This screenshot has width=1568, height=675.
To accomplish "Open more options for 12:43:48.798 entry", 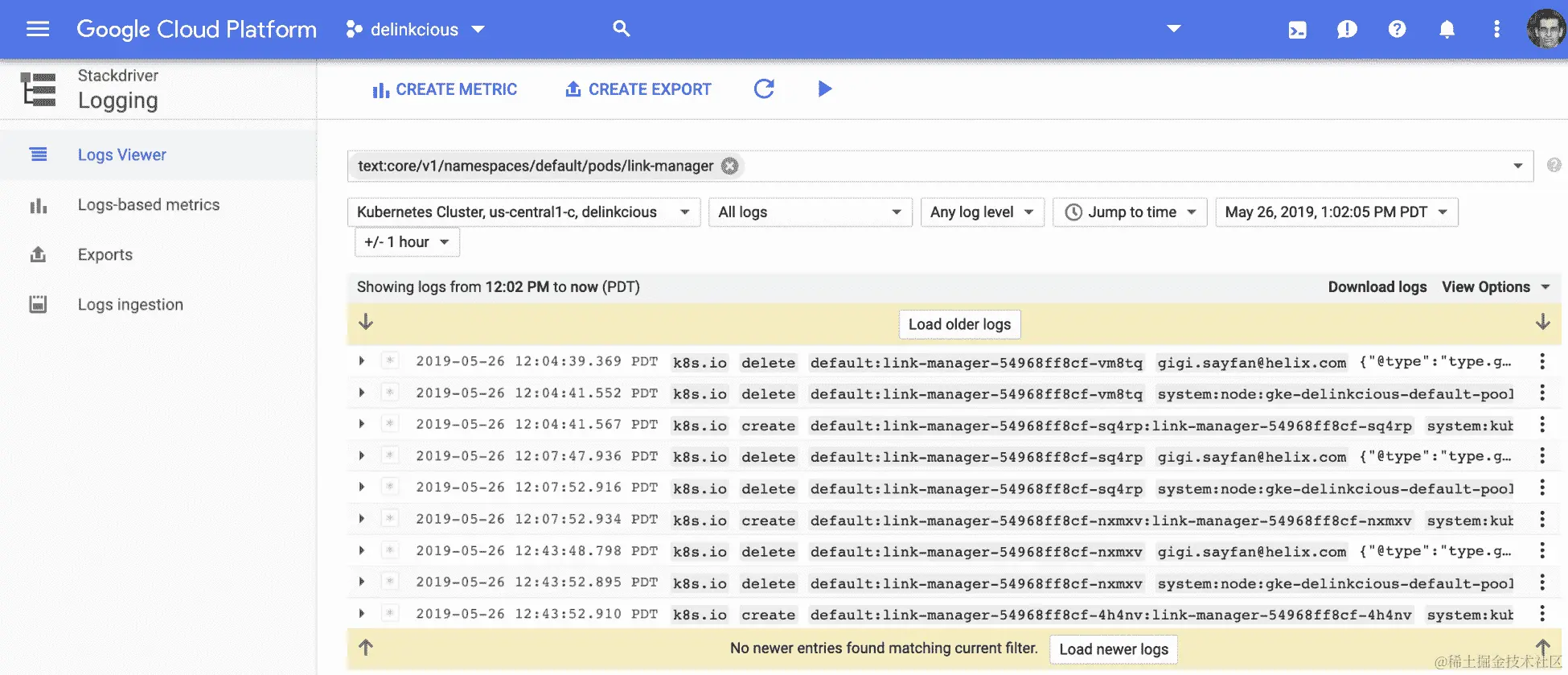I will coord(1542,550).
